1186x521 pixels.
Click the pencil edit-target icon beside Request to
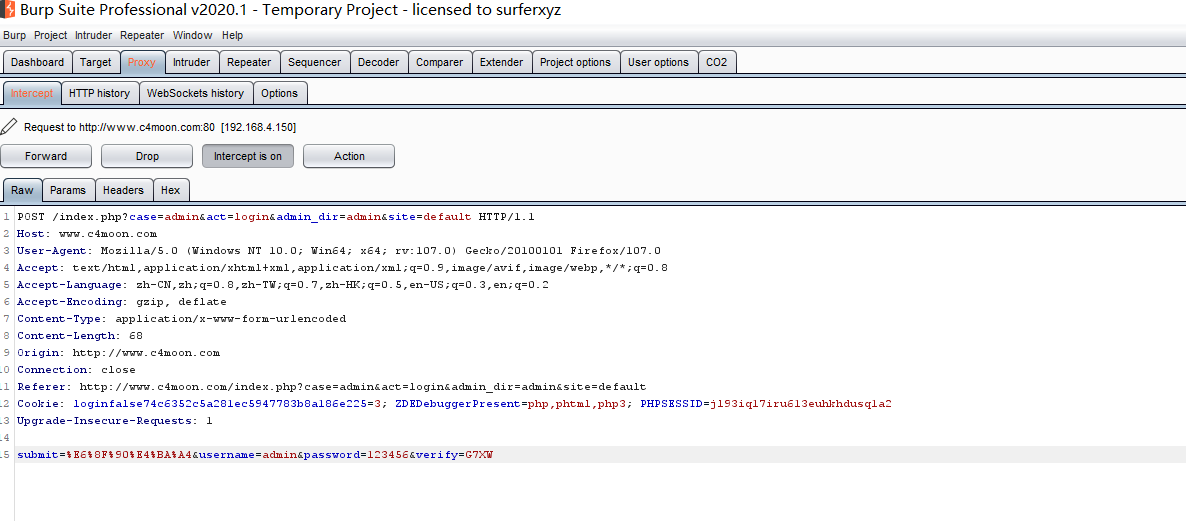tap(8, 126)
